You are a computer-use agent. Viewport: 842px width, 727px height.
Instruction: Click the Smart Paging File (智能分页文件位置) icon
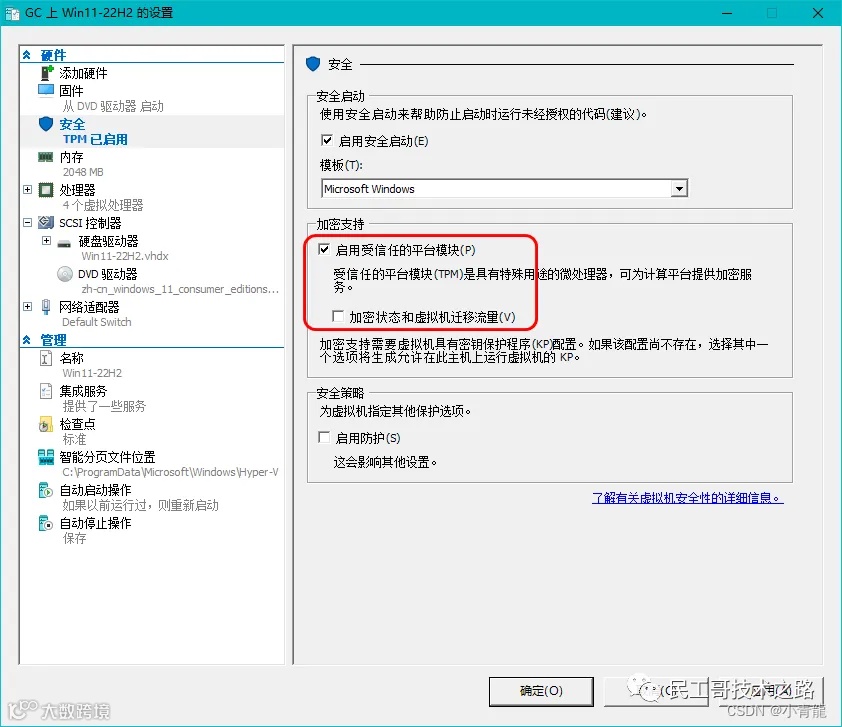46,457
